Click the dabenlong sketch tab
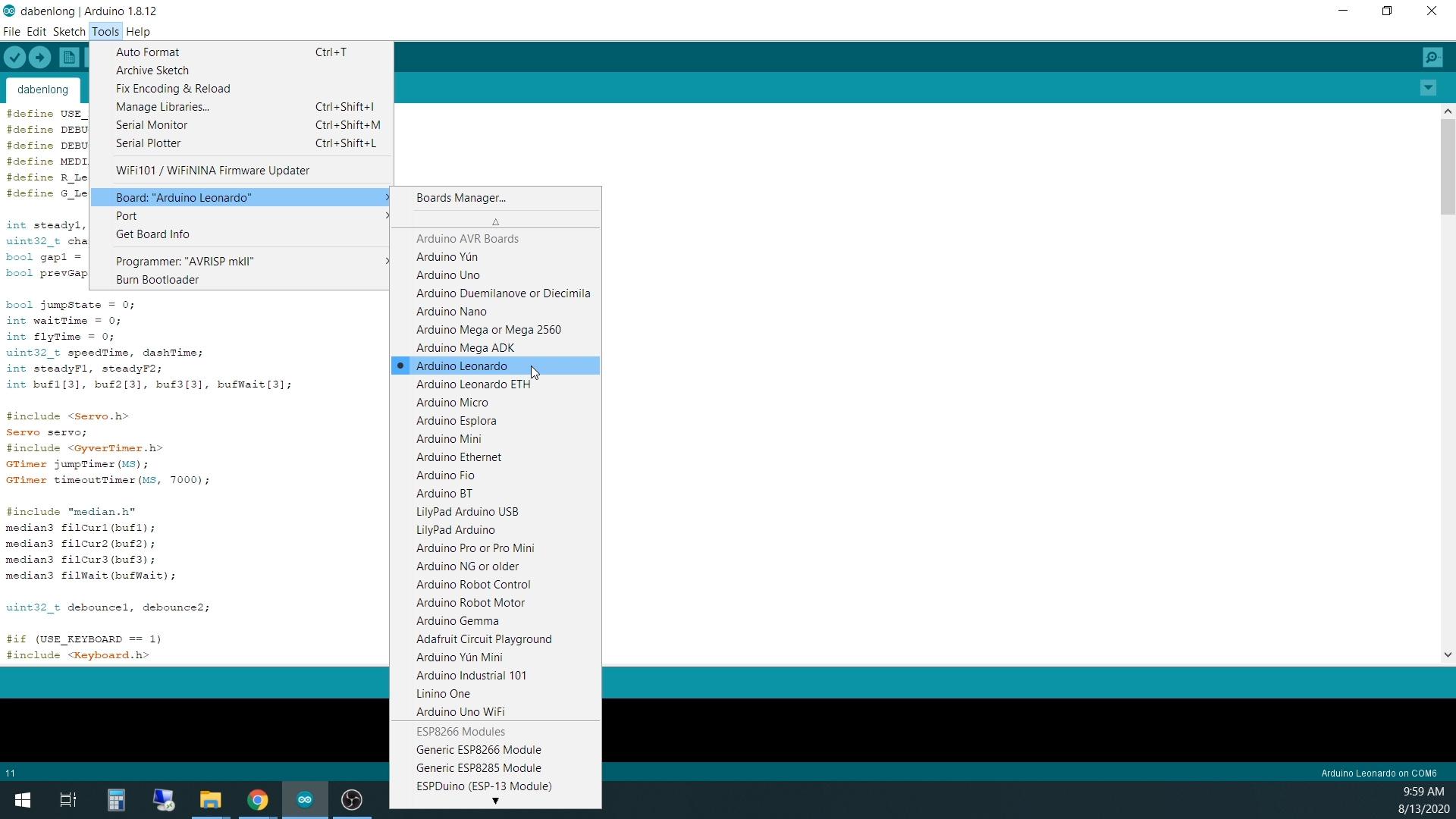1456x819 pixels. [42, 89]
